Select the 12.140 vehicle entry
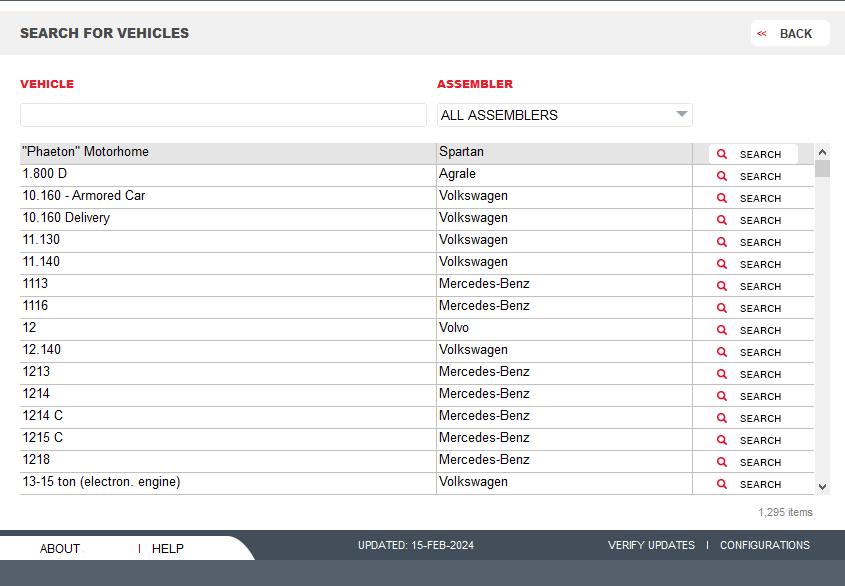Viewport: 845px width, 586px height. click(41, 350)
